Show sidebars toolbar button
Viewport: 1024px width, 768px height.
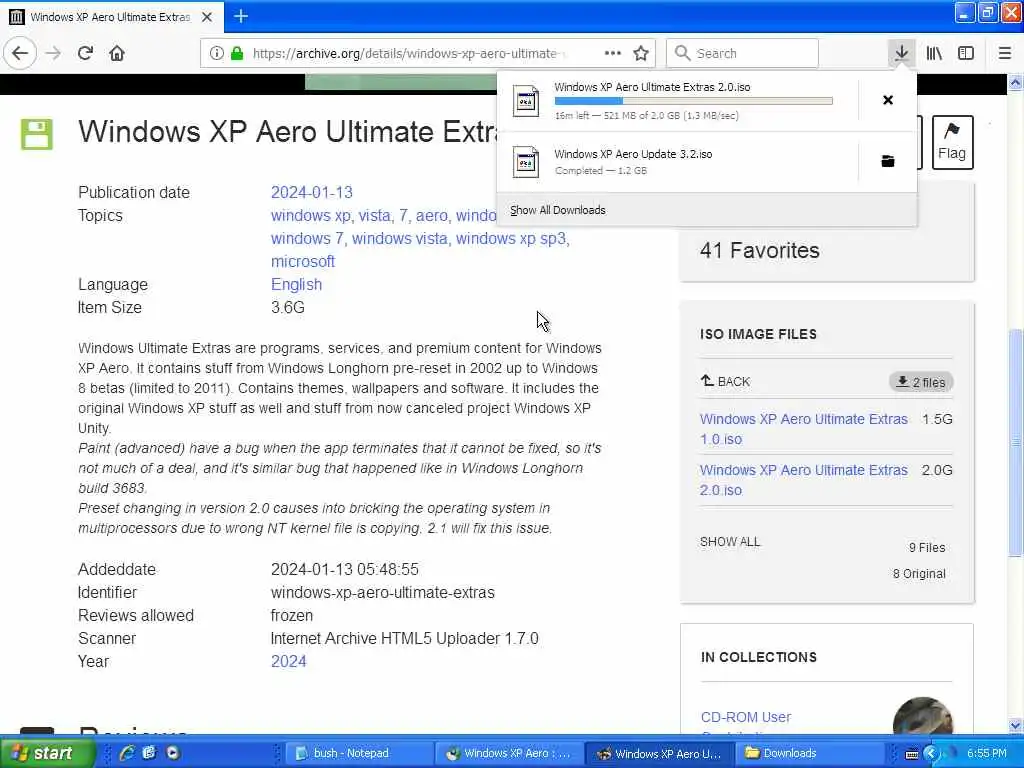(x=966, y=54)
